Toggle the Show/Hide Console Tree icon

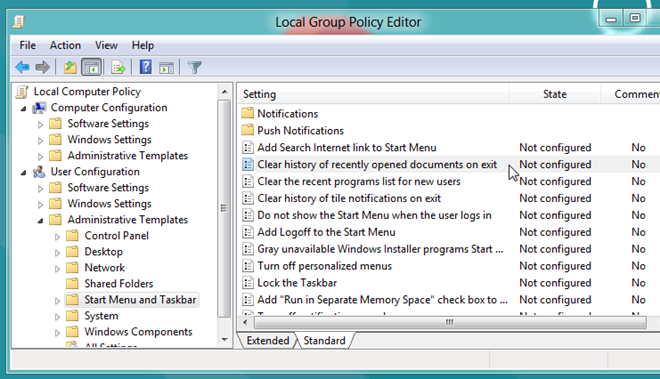[x=91, y=67]
